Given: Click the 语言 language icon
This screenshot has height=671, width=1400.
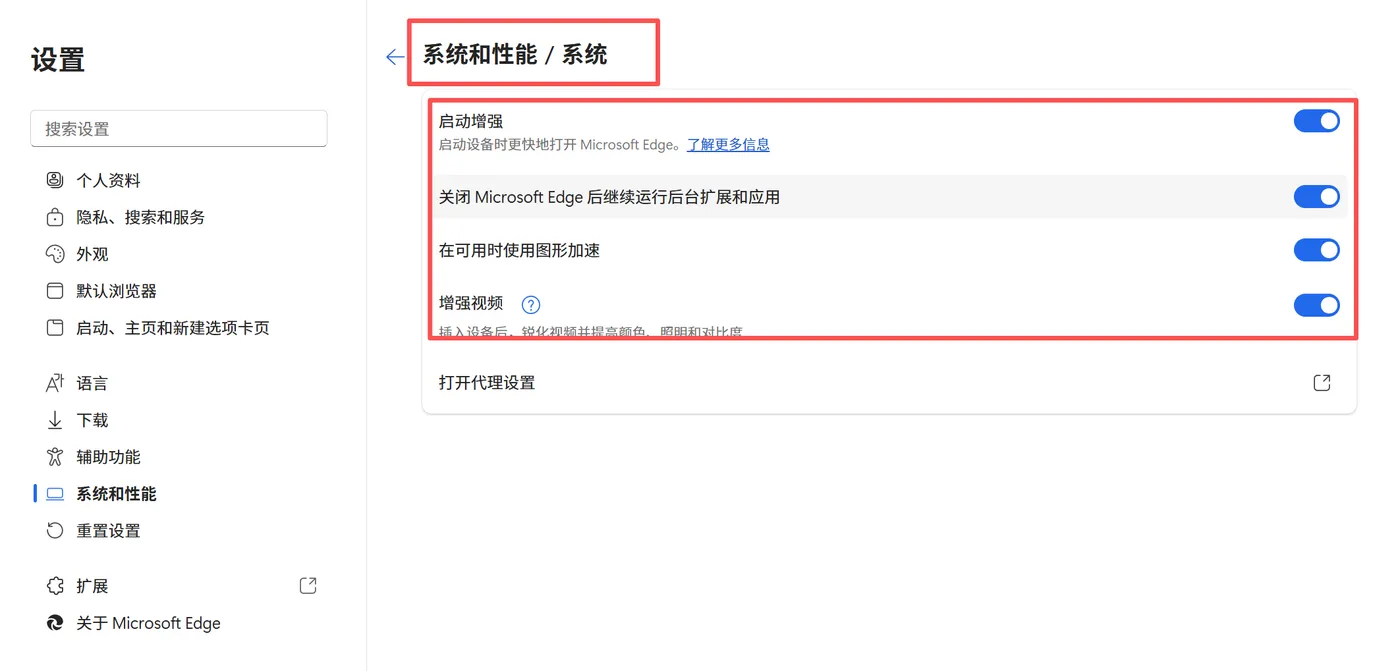Looking at the screenshot, I should pos(55,383).
